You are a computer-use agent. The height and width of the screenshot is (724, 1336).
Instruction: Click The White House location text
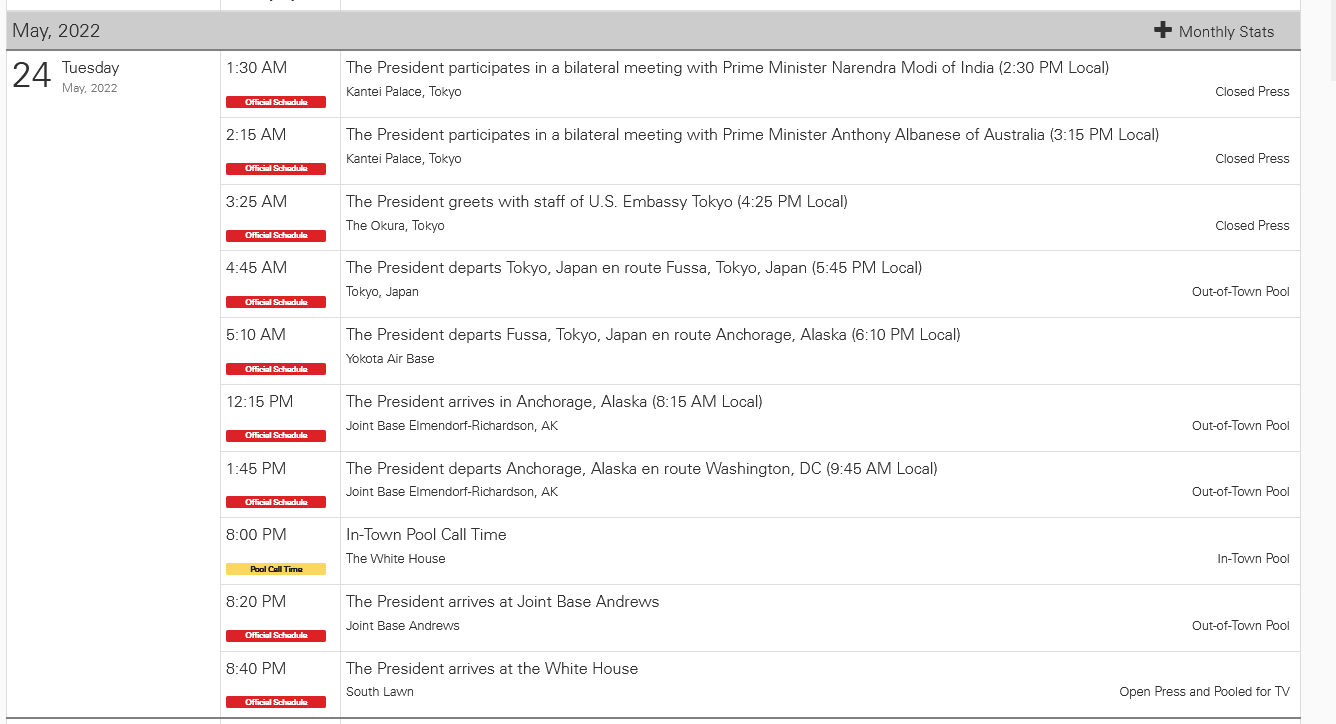tap(396, 559)
